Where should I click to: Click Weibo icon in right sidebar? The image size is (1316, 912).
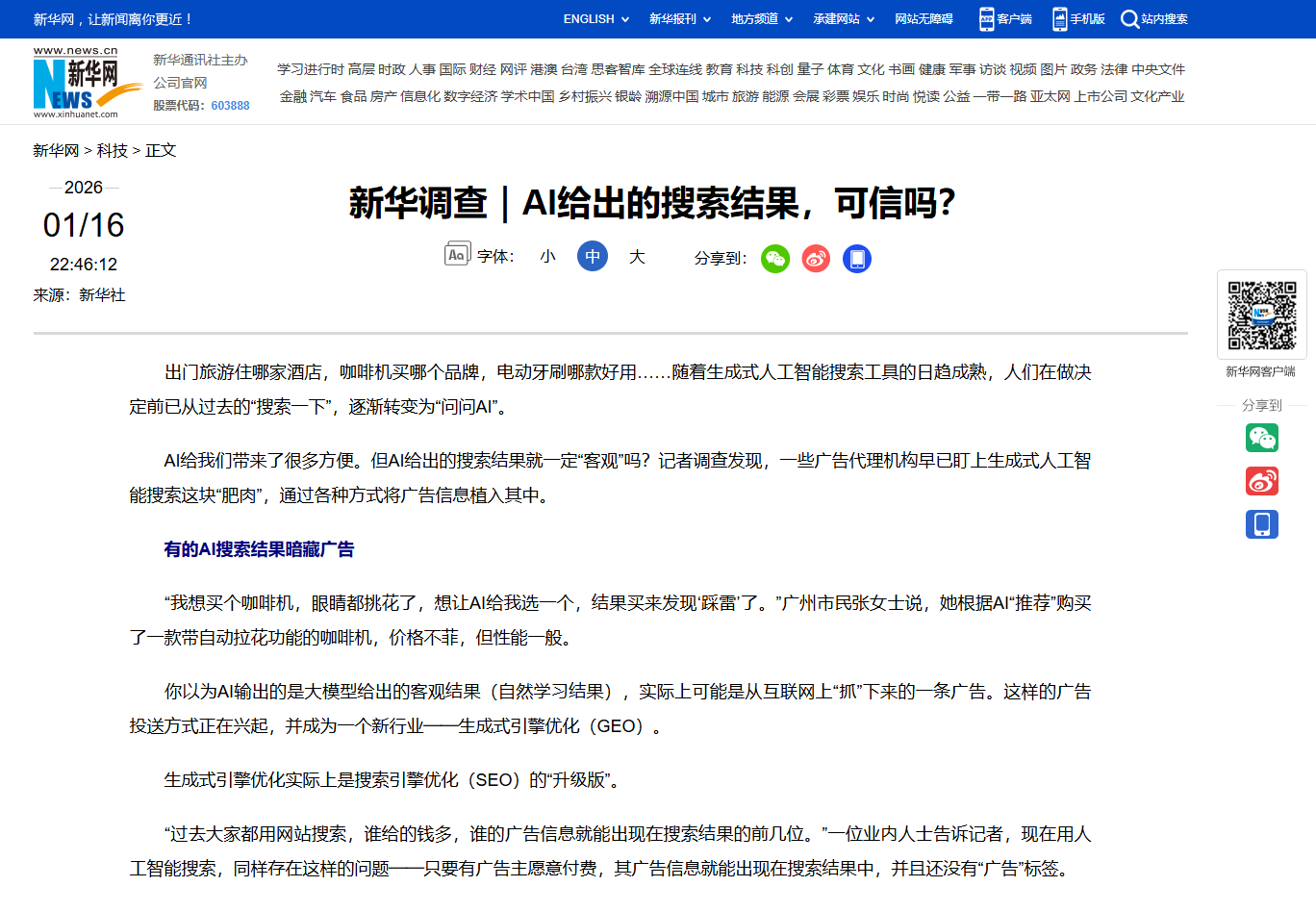(1261, 481)
